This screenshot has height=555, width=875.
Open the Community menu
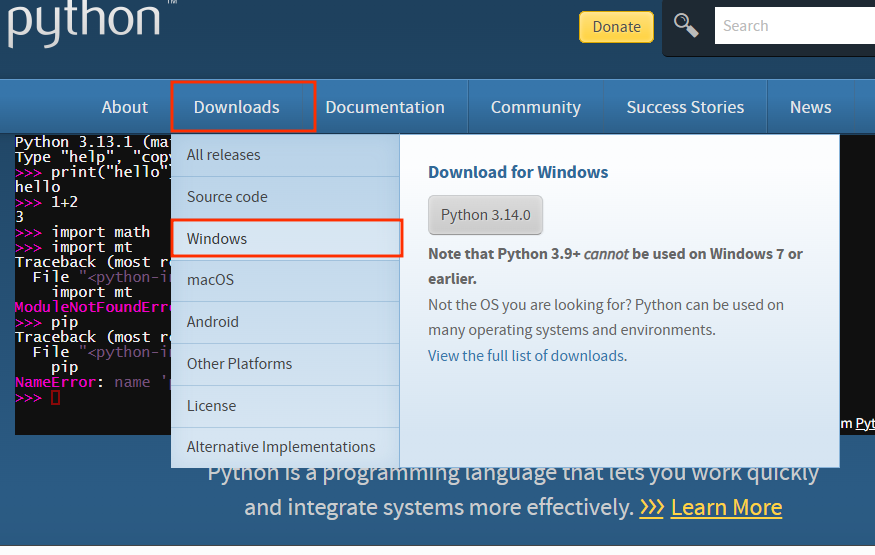(536, 107)
